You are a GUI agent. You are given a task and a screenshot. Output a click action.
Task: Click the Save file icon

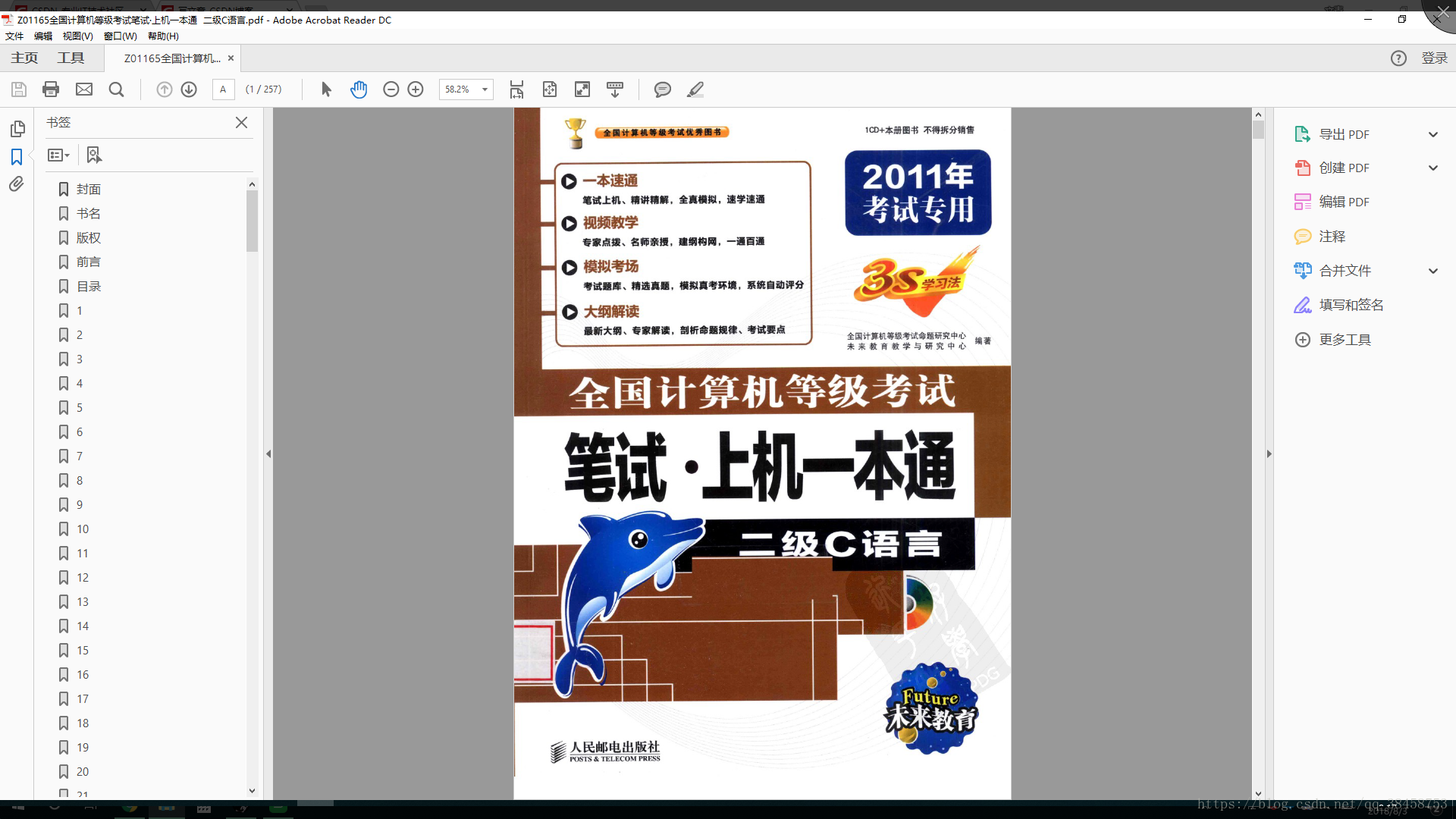(x=19, y=89)
